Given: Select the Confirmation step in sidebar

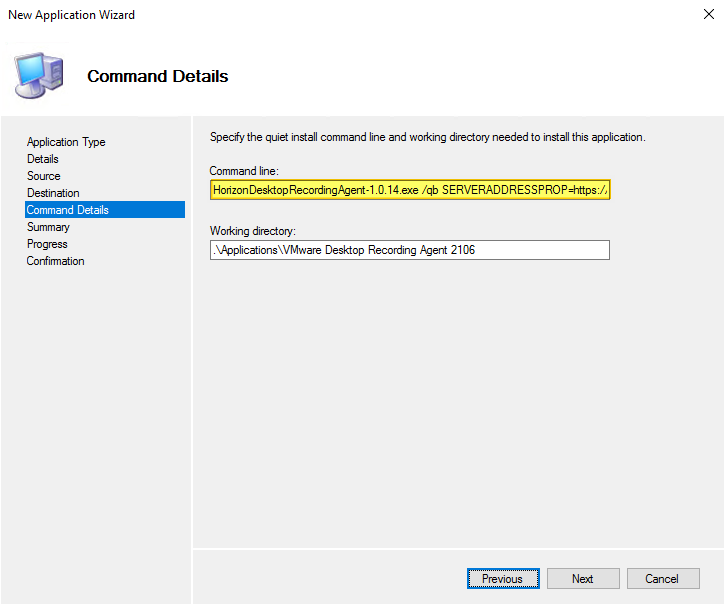Looking at the screenshot, I should 56,261.
